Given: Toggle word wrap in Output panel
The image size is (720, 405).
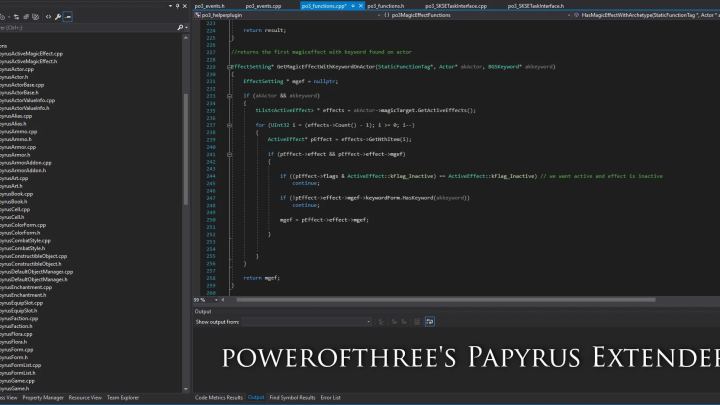Looking at the screenshot, I should tap(429, 322).
